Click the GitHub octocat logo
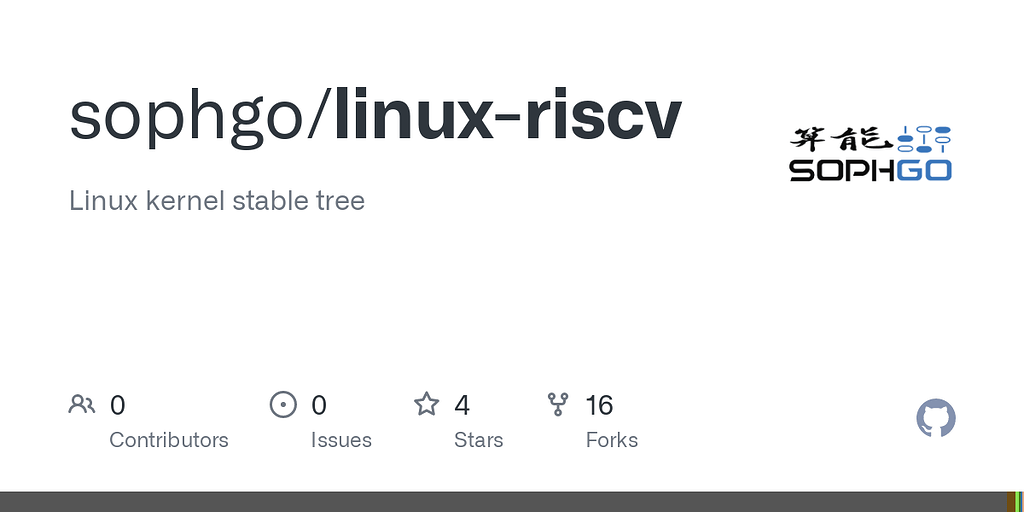The image size is (1024, 512). click(936, 418)
